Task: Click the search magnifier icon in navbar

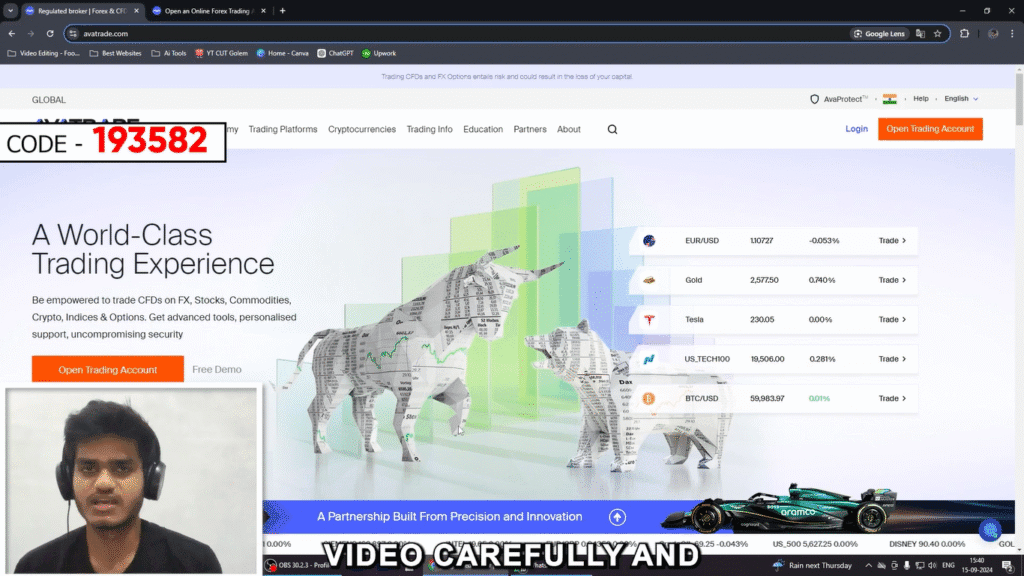Action: [612, 129]
